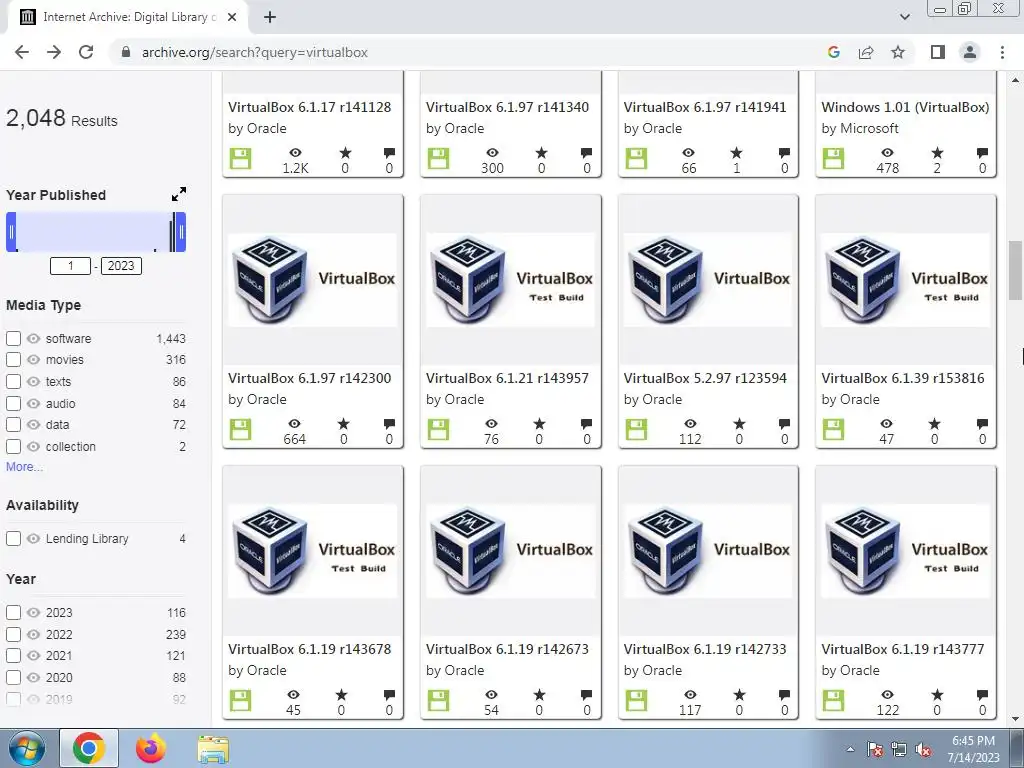Grab the left year range slider handle
The image size is (1024, 768).
(11, 232)
